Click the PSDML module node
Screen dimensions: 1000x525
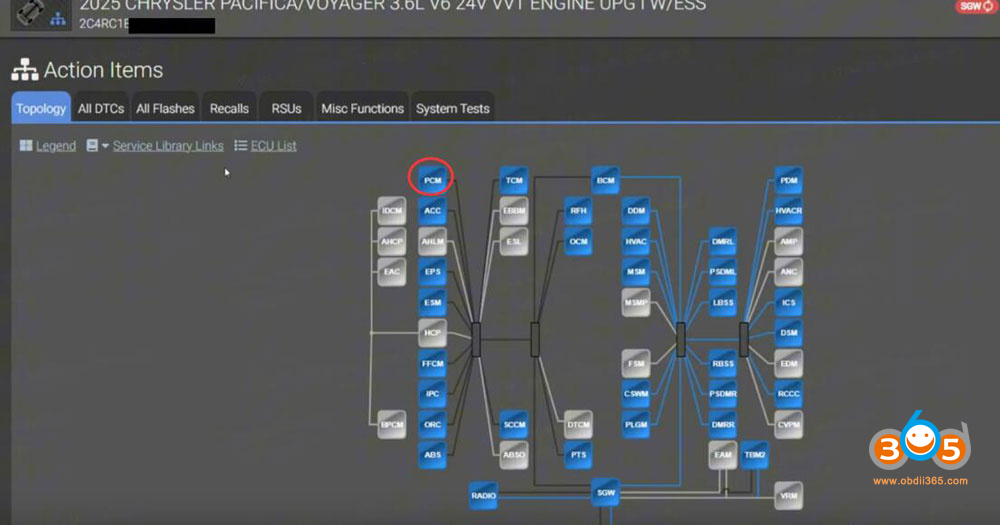[x=723, y=272]
